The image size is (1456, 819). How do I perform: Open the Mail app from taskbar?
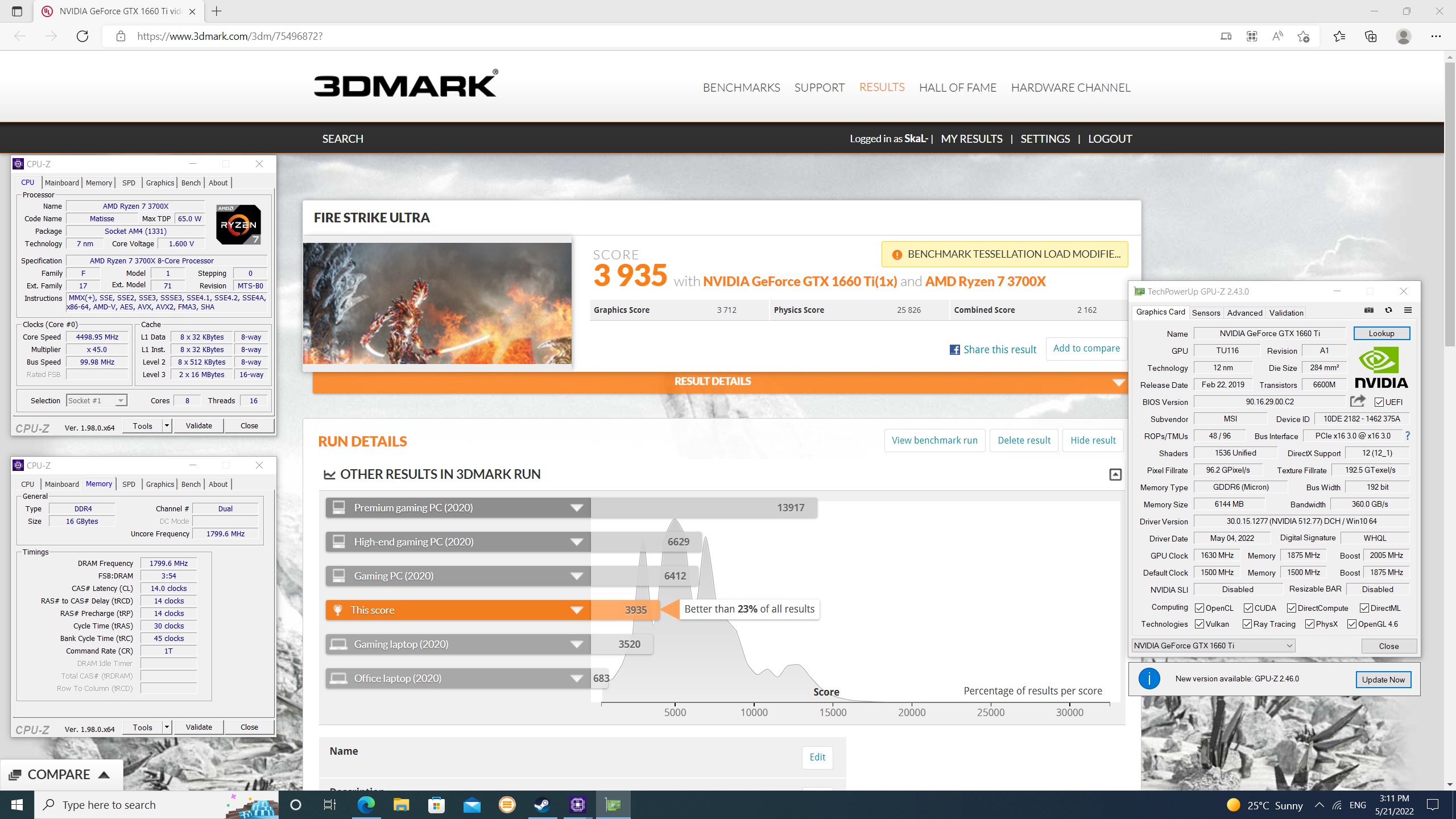click(x=472, y=805)
